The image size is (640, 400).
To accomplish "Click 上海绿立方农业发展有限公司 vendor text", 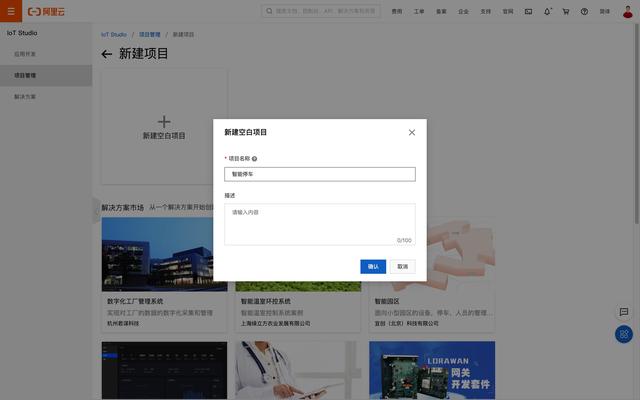I will tap(276, 323).
